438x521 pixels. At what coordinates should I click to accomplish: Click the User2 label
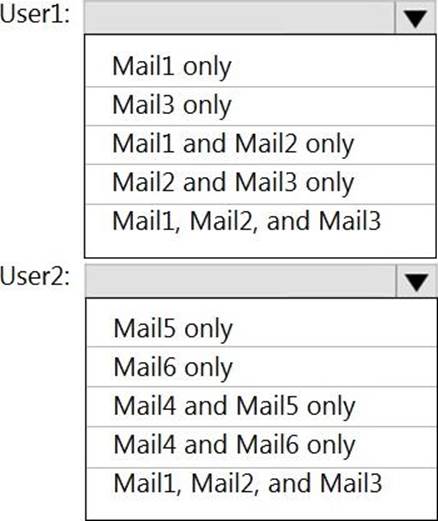point(35,278)
